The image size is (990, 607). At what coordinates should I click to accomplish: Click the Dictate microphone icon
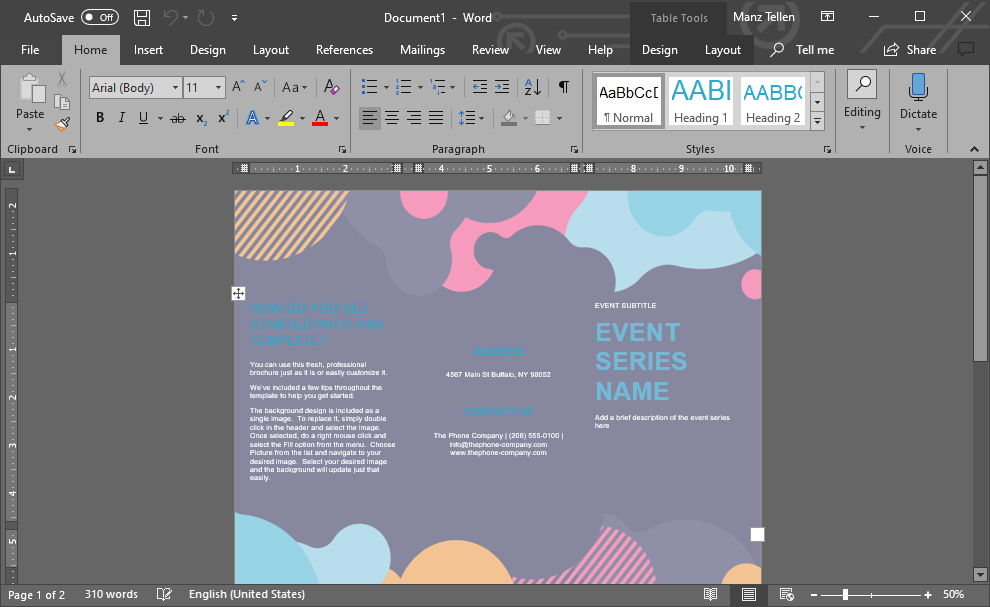coord(917,89)
